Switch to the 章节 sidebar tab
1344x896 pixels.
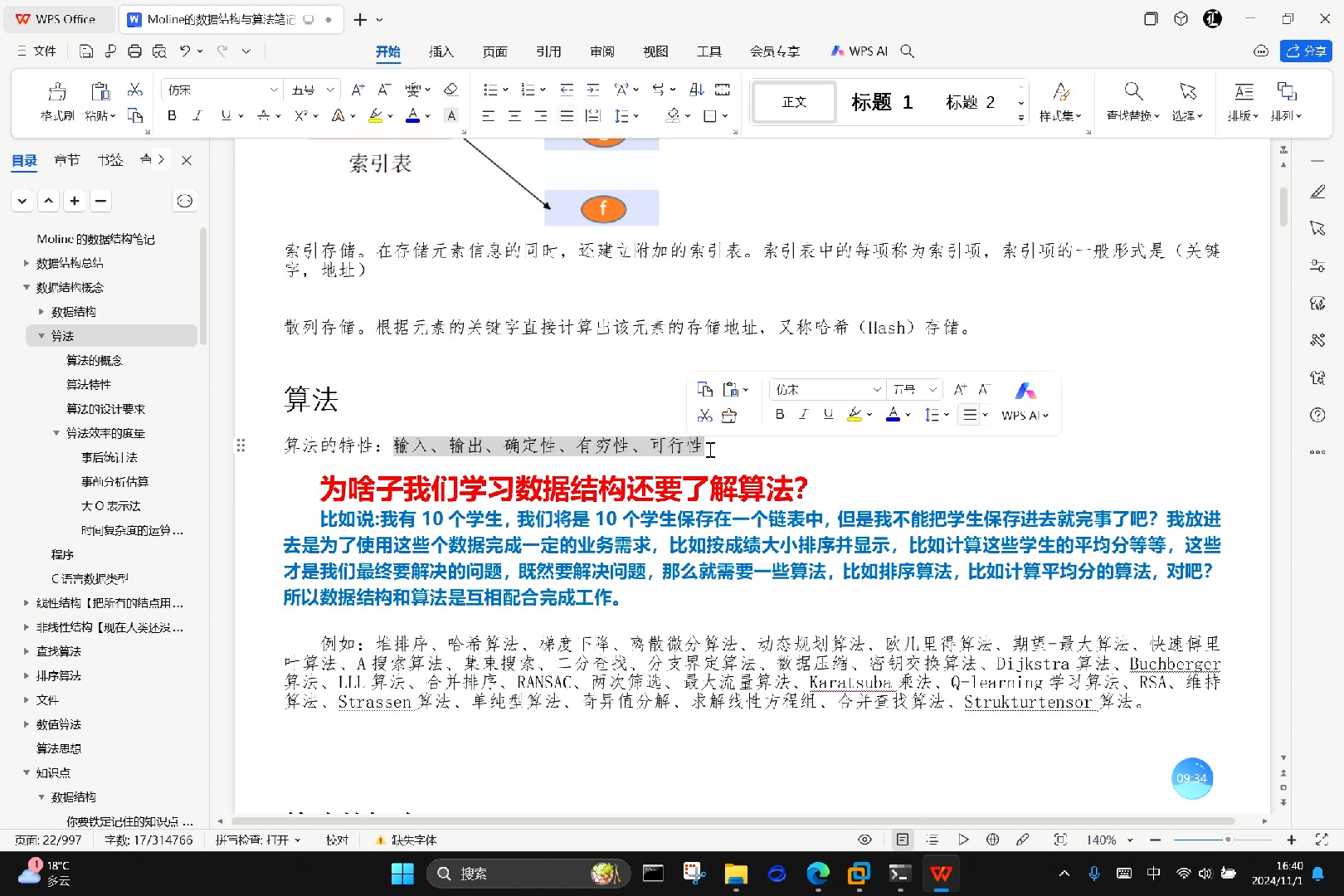(x=67, y=160)
